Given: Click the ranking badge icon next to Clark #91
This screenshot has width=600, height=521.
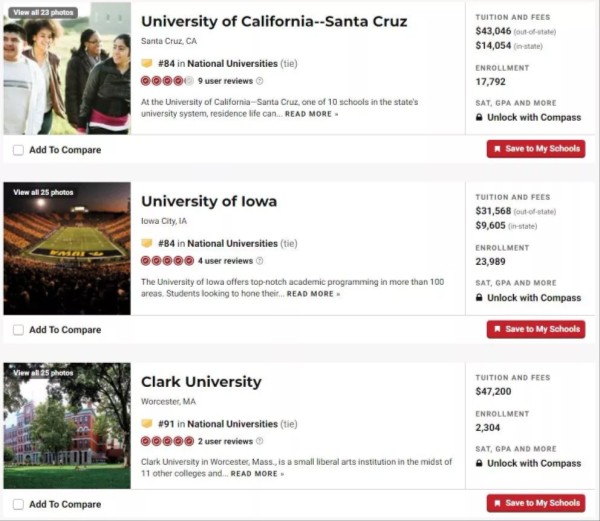Looking at the screenshot, I should 147,423.
